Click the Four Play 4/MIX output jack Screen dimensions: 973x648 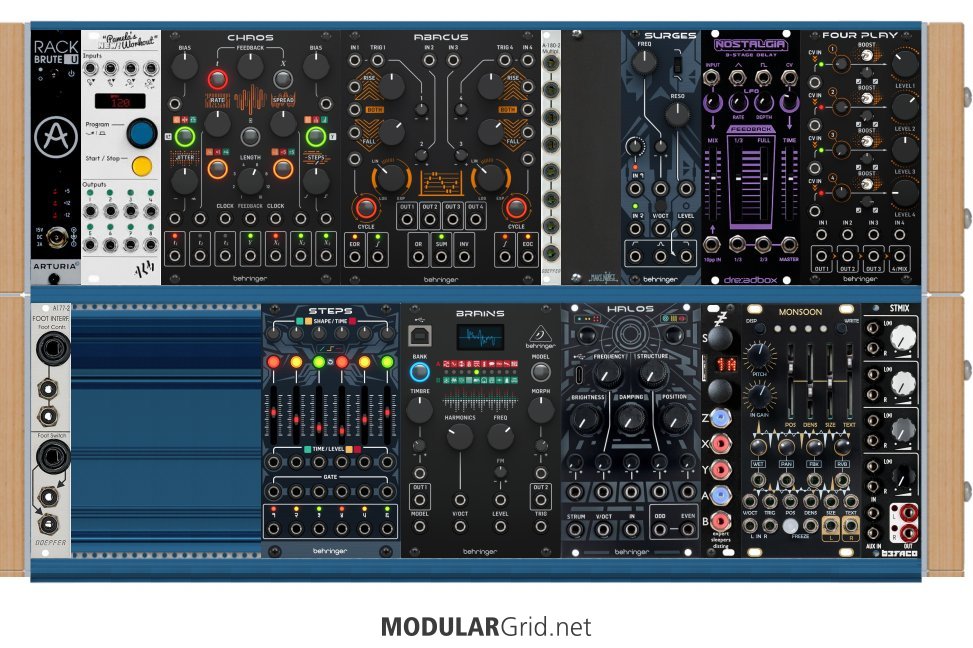tap(899, 256)
